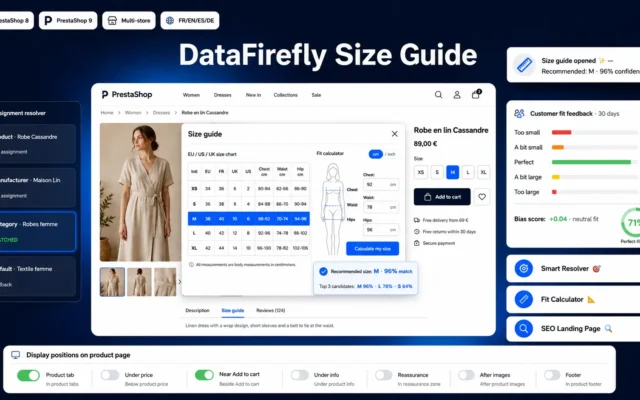Open the Women menu item

[191, 95]
